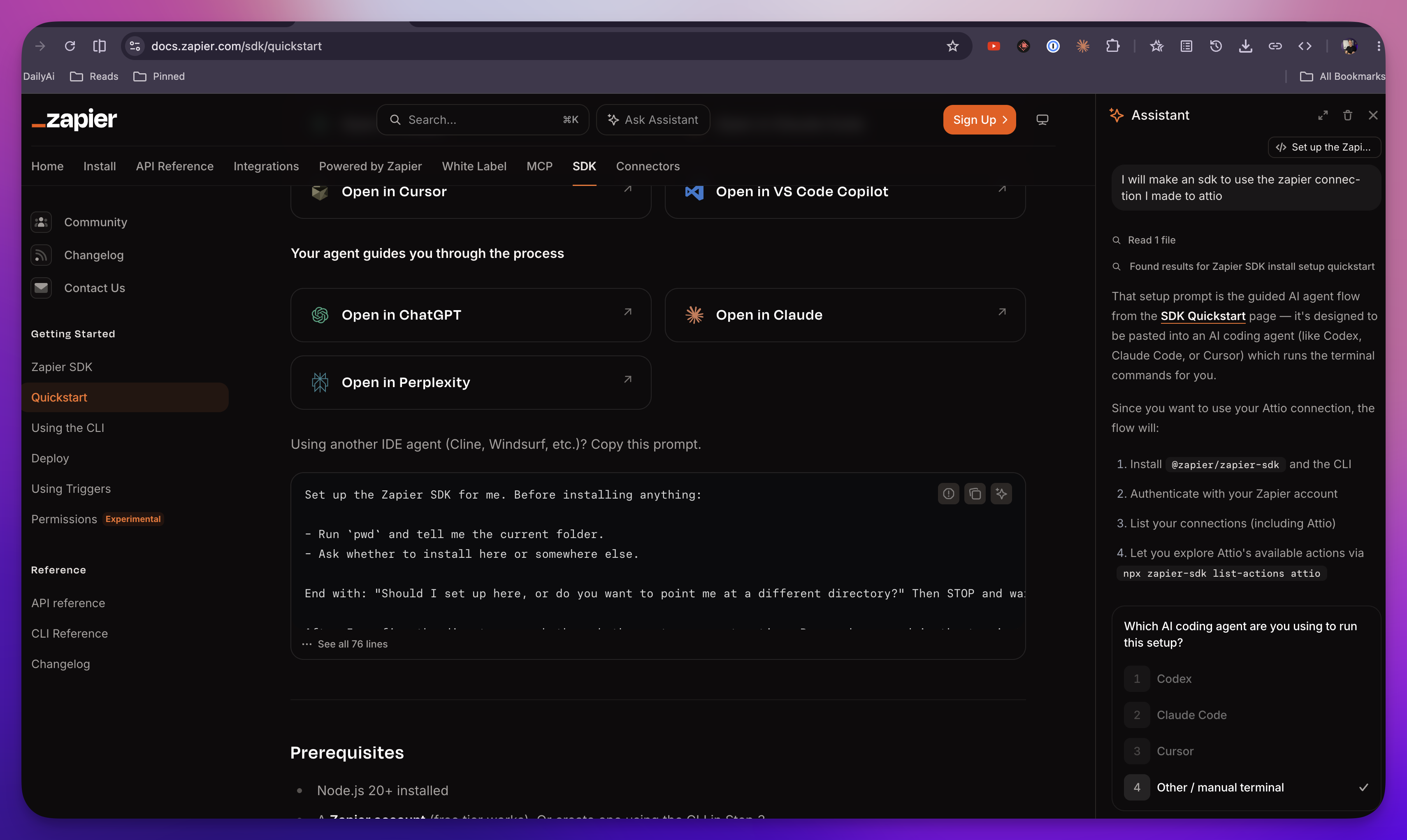
Task: Toggle the browser sidebar panel icon
Action: (x=100, y=46)
